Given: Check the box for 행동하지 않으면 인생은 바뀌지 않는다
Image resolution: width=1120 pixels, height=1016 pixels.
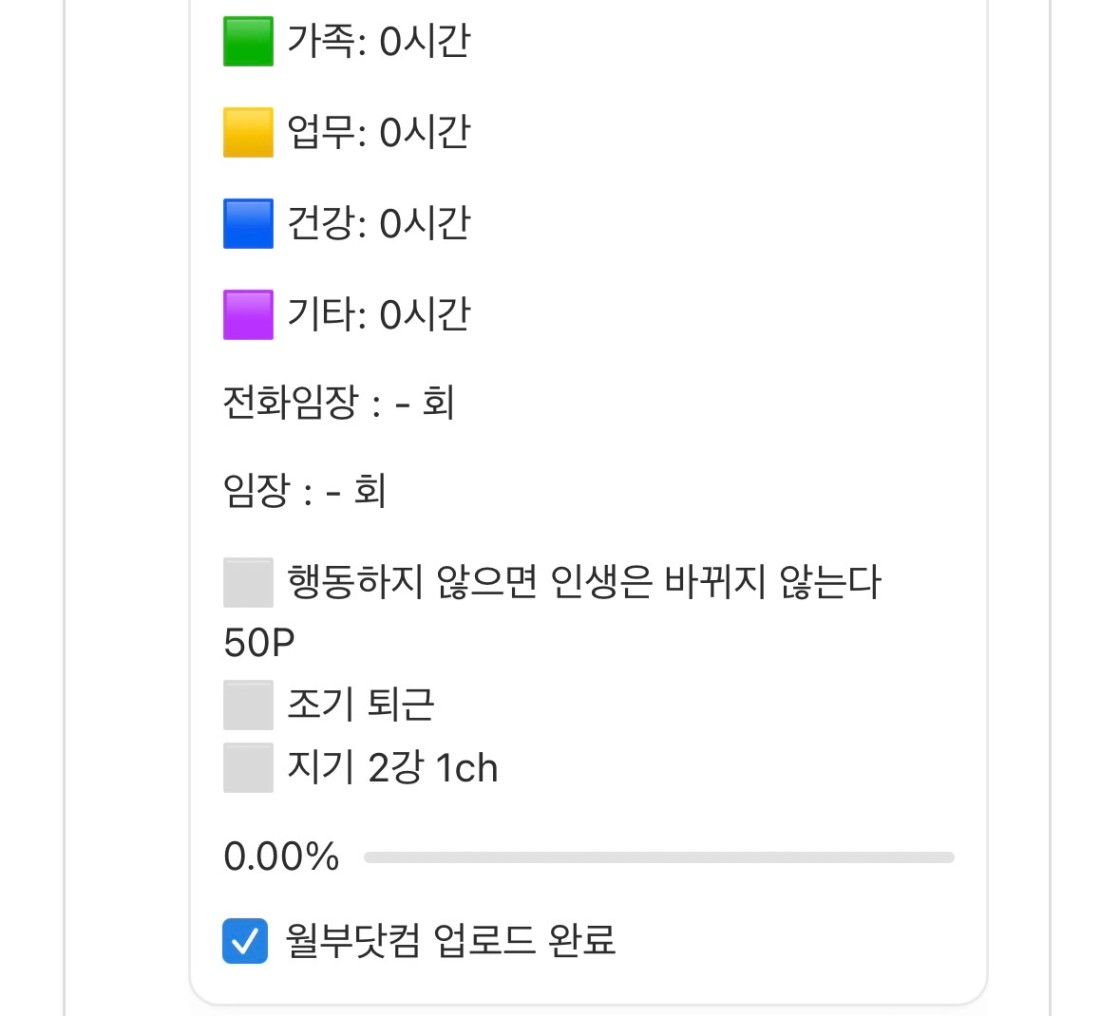Looking at the screenshot, I should pyautogui.click(x=248, y=583).
